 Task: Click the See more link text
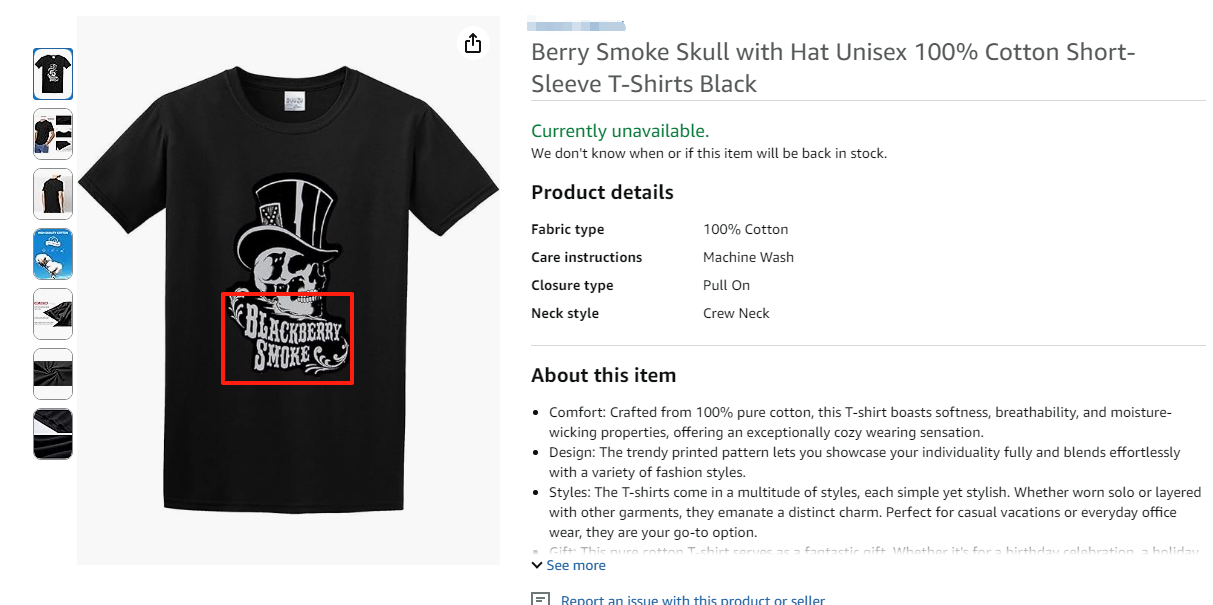(575, 565)
